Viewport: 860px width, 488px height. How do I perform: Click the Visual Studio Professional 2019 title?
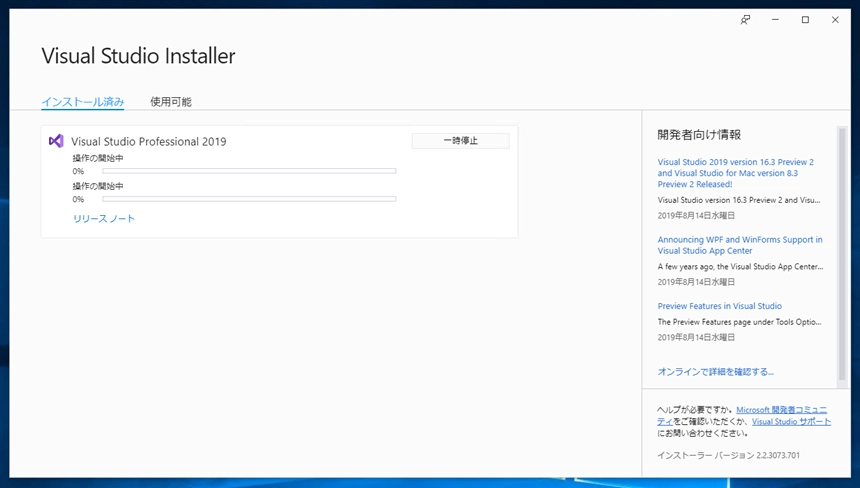149,141
